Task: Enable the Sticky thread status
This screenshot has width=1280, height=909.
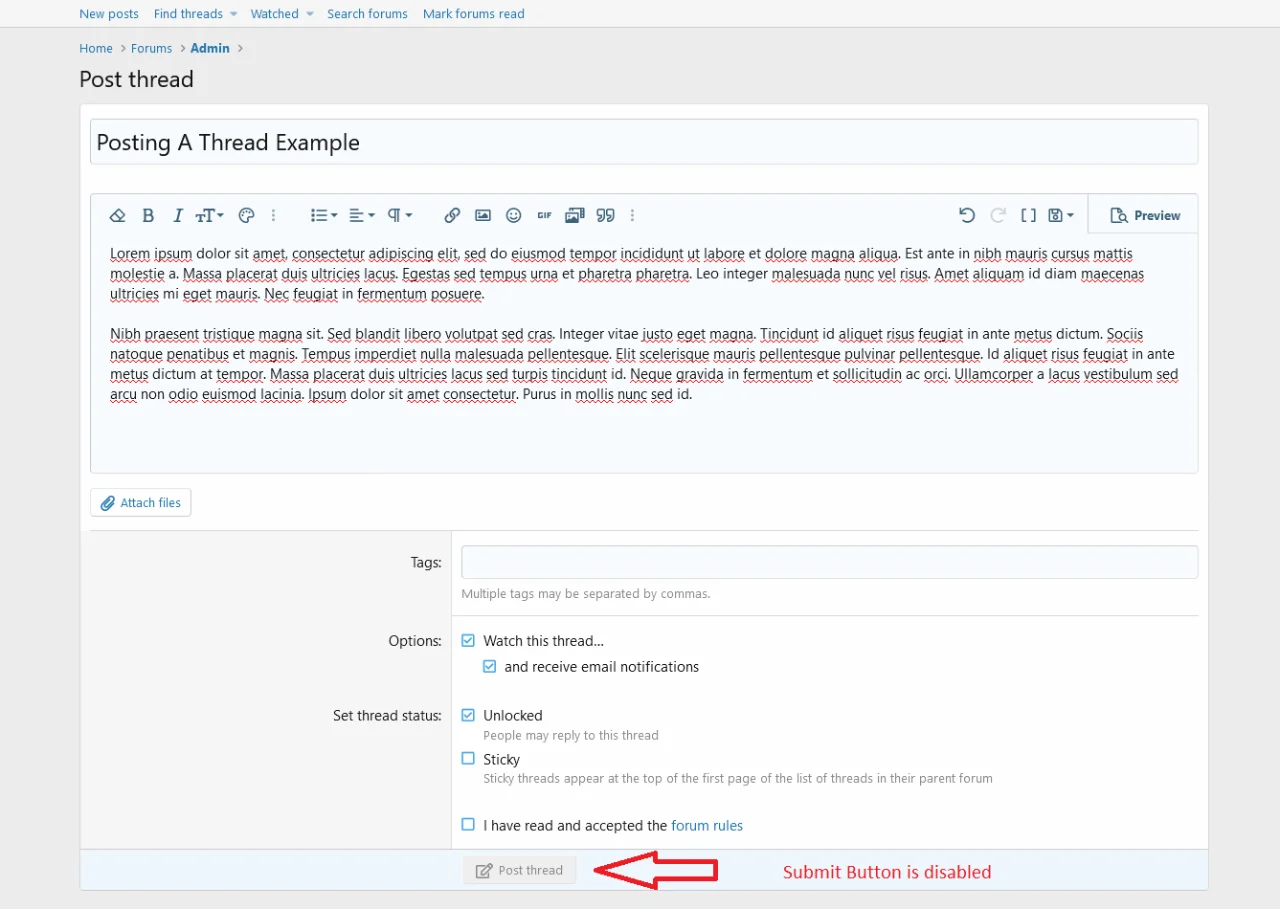Action: 468,759
